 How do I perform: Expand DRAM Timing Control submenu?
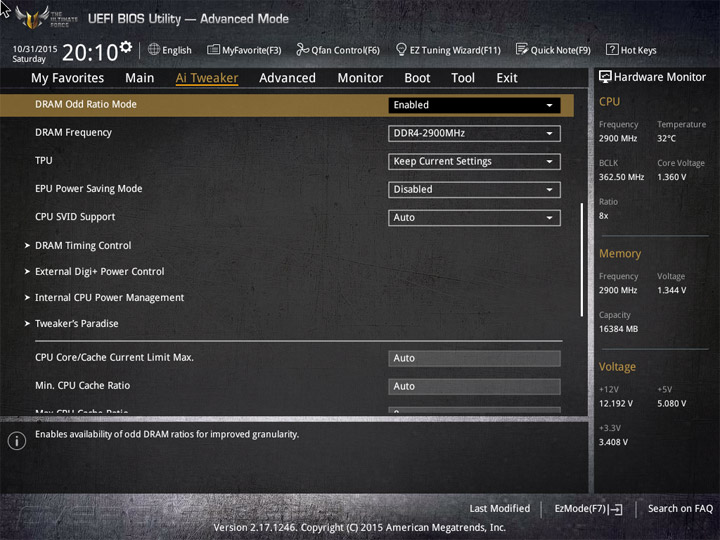(x=83, y=246)
